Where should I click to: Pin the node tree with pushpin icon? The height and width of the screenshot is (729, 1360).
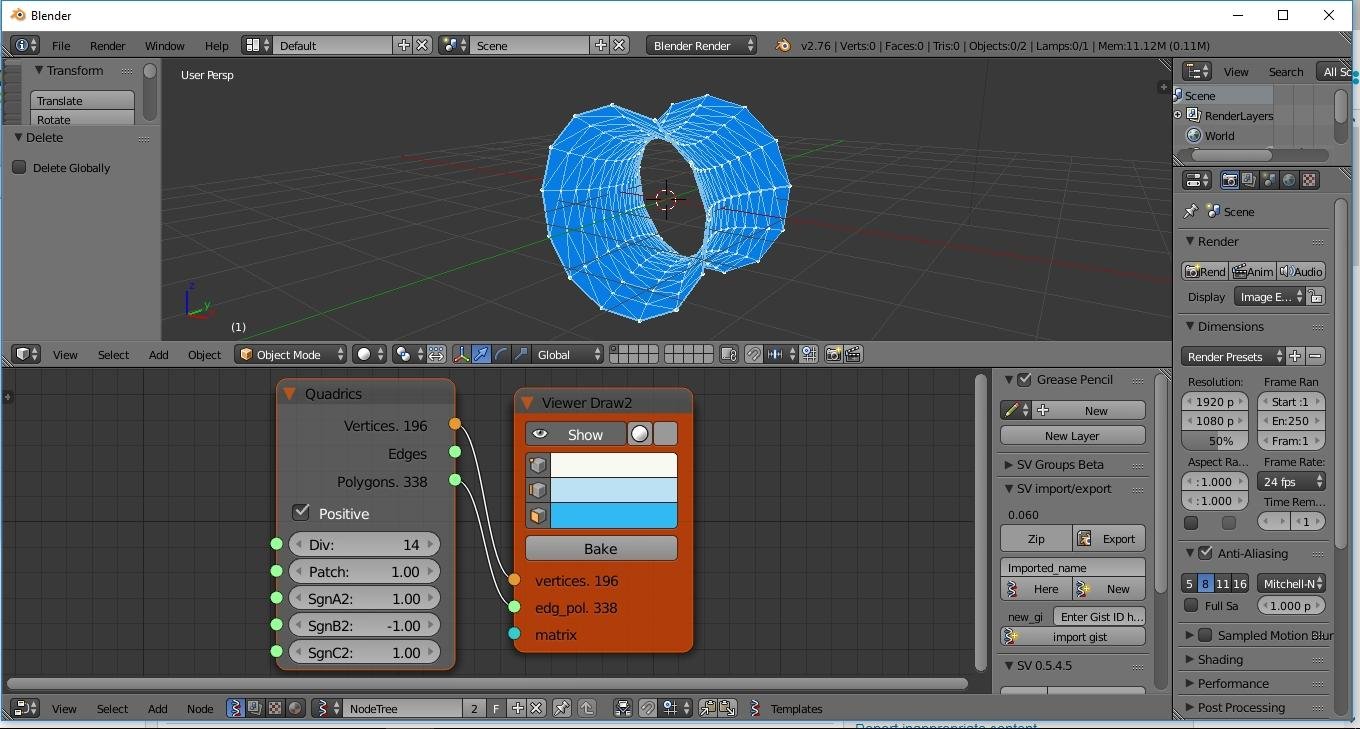[x=562, y=709]
